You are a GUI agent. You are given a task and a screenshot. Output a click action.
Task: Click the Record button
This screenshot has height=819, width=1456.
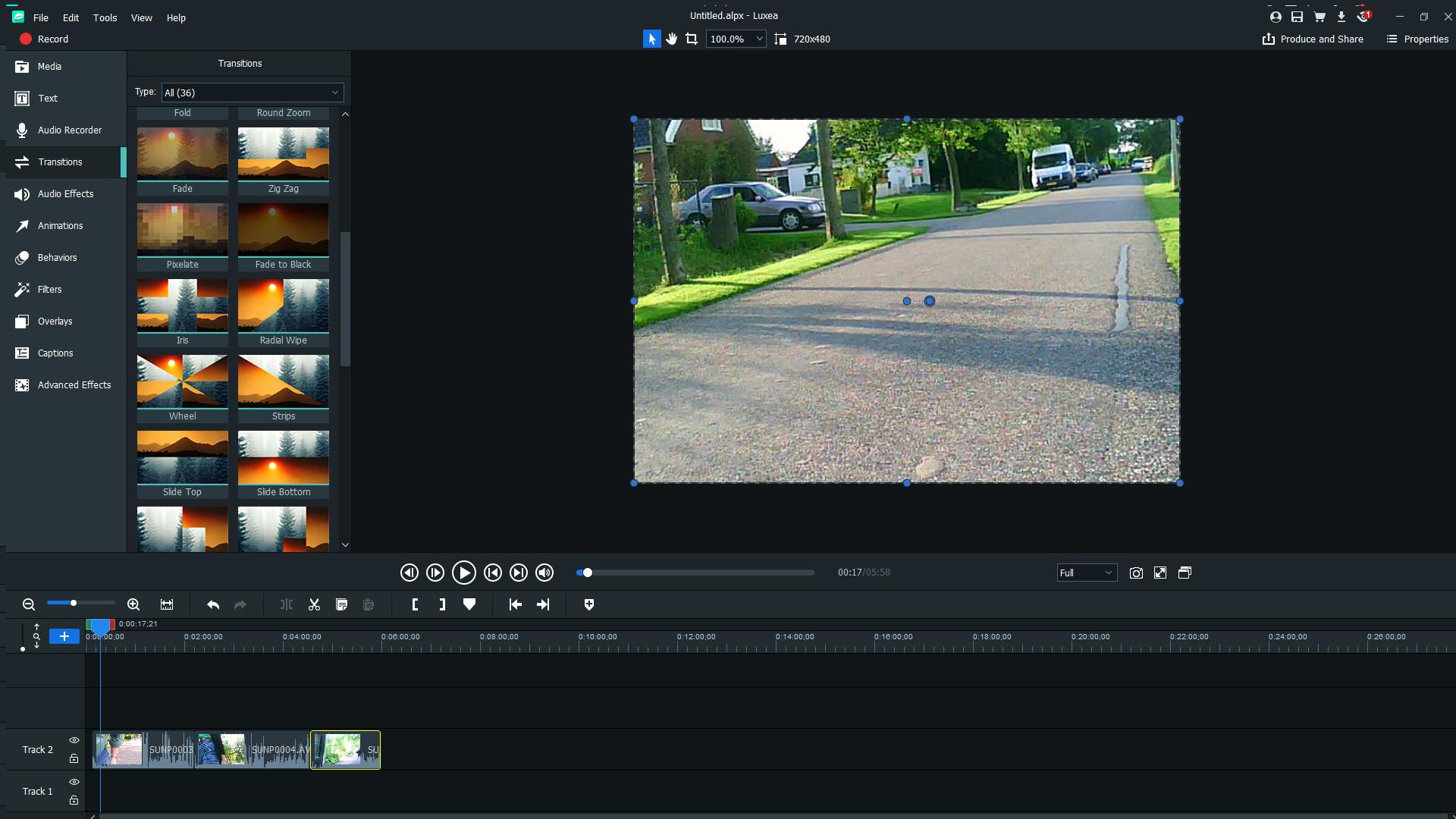pos(44,39)
